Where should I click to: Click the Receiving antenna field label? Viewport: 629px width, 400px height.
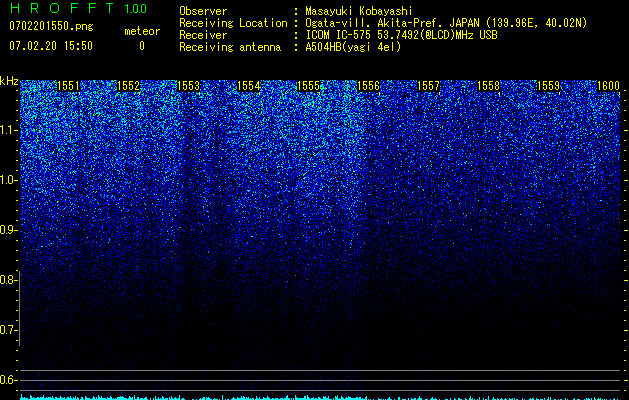pos(230,47)
